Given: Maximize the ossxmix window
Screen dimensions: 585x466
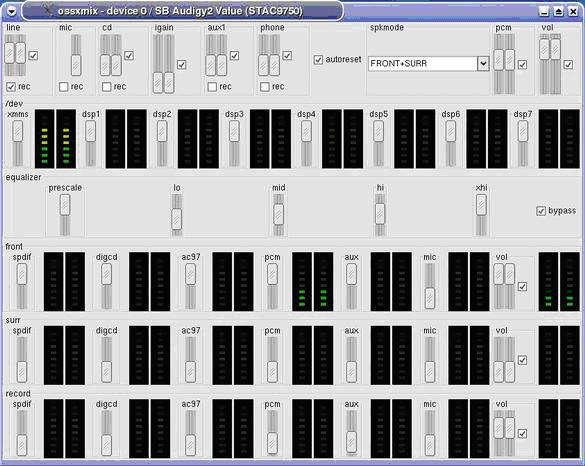Looking at the screenshot, I should click(x=559, y=12).
